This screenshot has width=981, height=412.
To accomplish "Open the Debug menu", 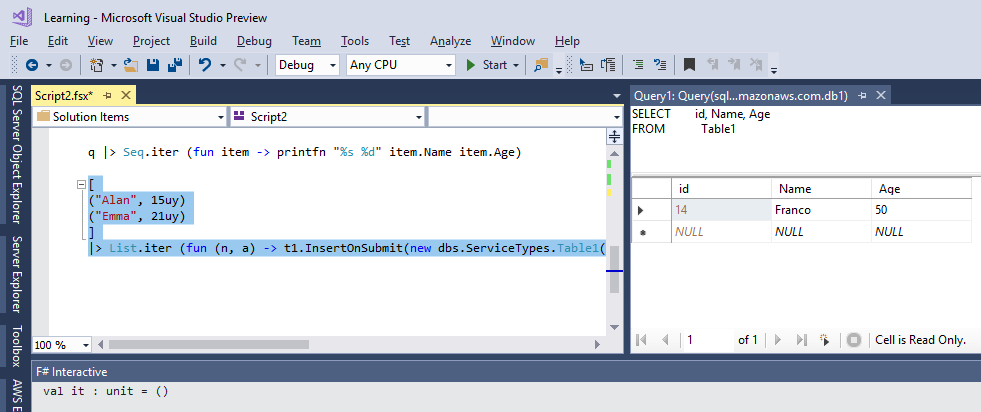I will [x=254, y=41].
